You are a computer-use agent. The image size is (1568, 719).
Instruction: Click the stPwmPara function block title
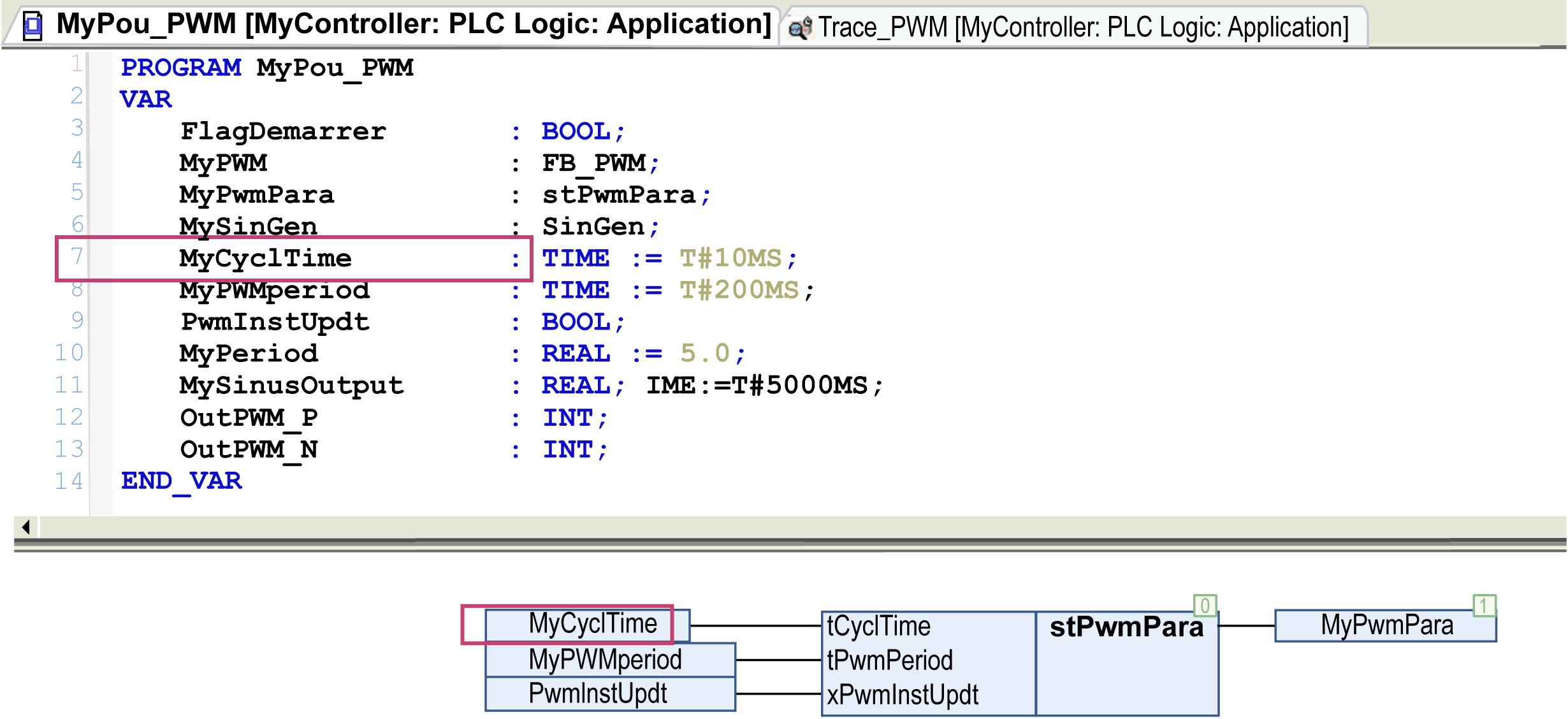point(1126,627)
